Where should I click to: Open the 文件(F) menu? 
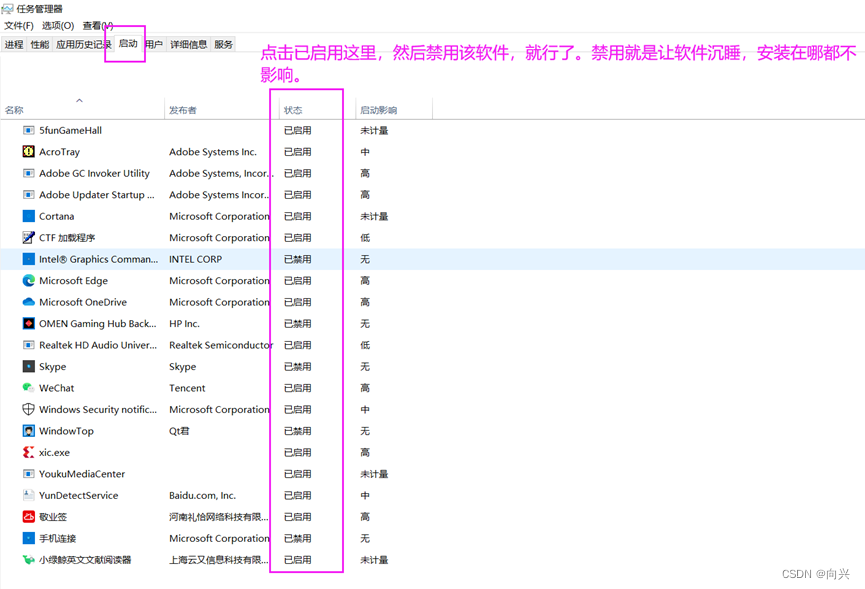[19, 26]
